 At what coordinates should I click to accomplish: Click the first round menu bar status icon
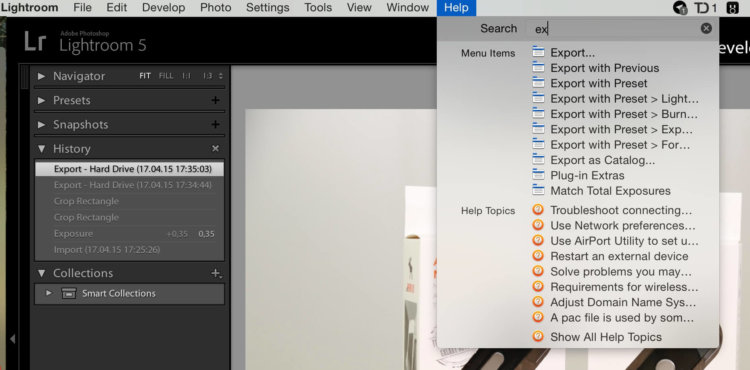pos(680,8)
